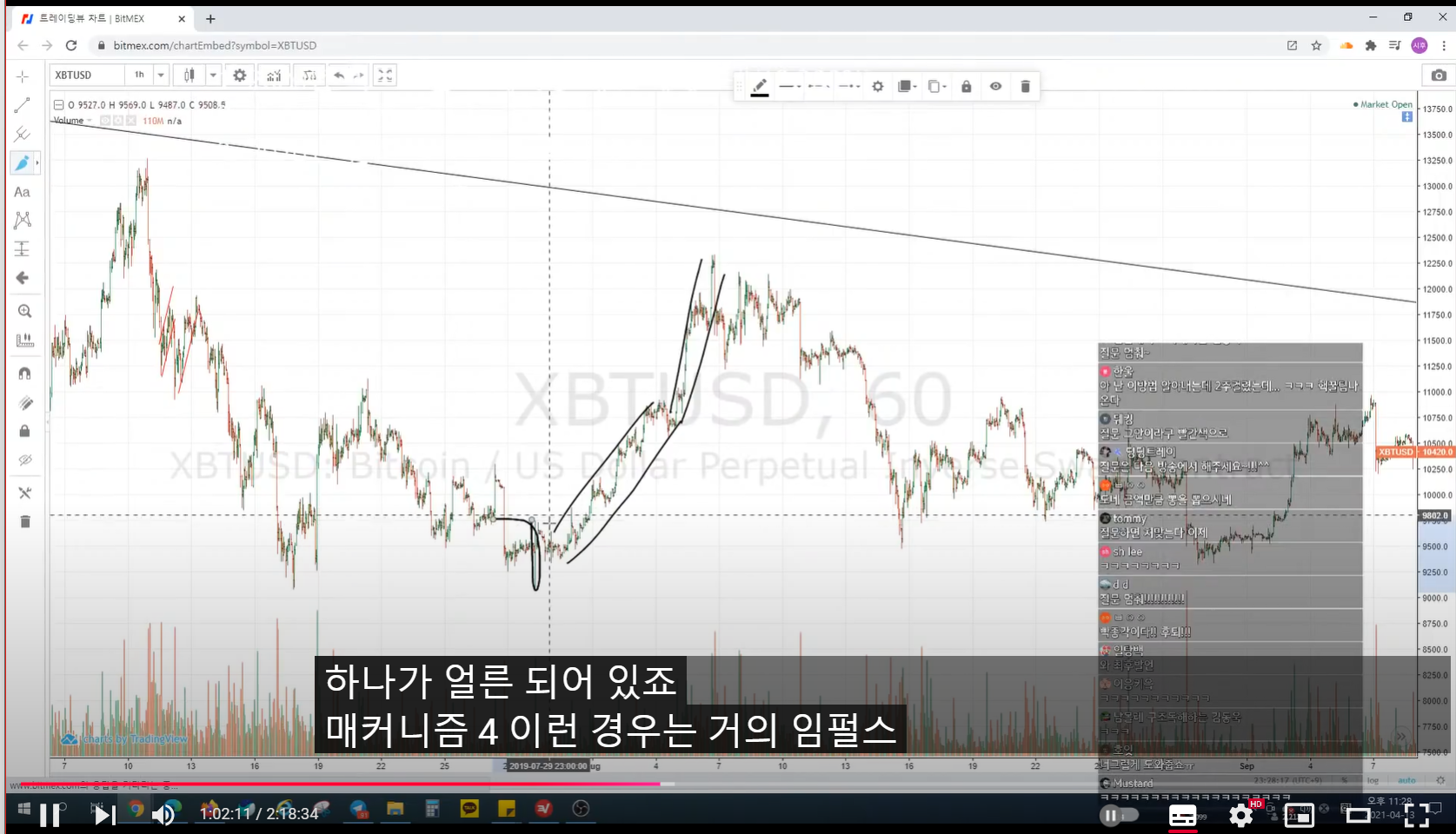The width and height of the screenshot is (1456, 834).
Task: Pause the video playback
Action: pos(50,815)
